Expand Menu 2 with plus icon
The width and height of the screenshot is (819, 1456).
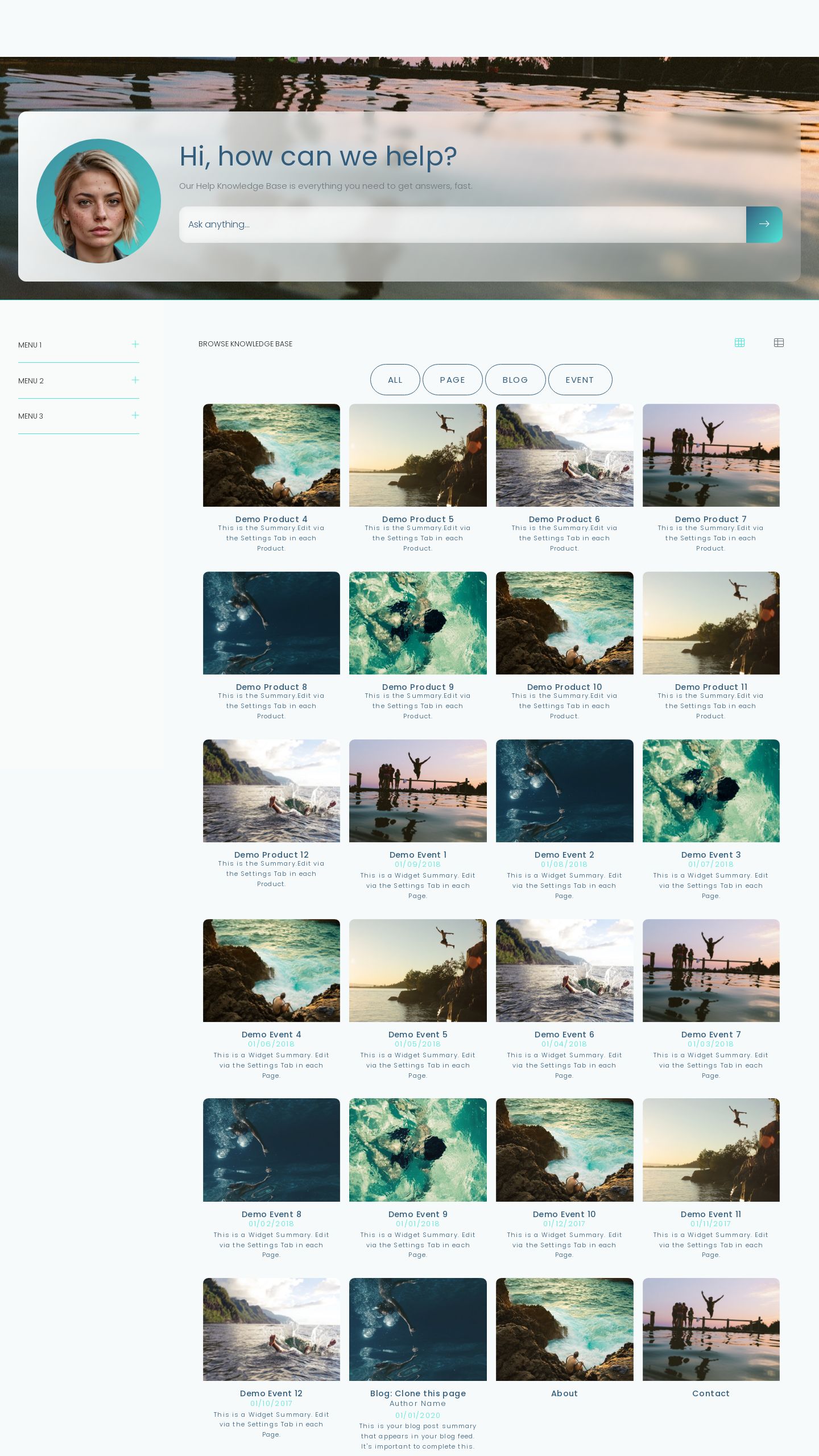pyautogui.click(x=135, y=380)
